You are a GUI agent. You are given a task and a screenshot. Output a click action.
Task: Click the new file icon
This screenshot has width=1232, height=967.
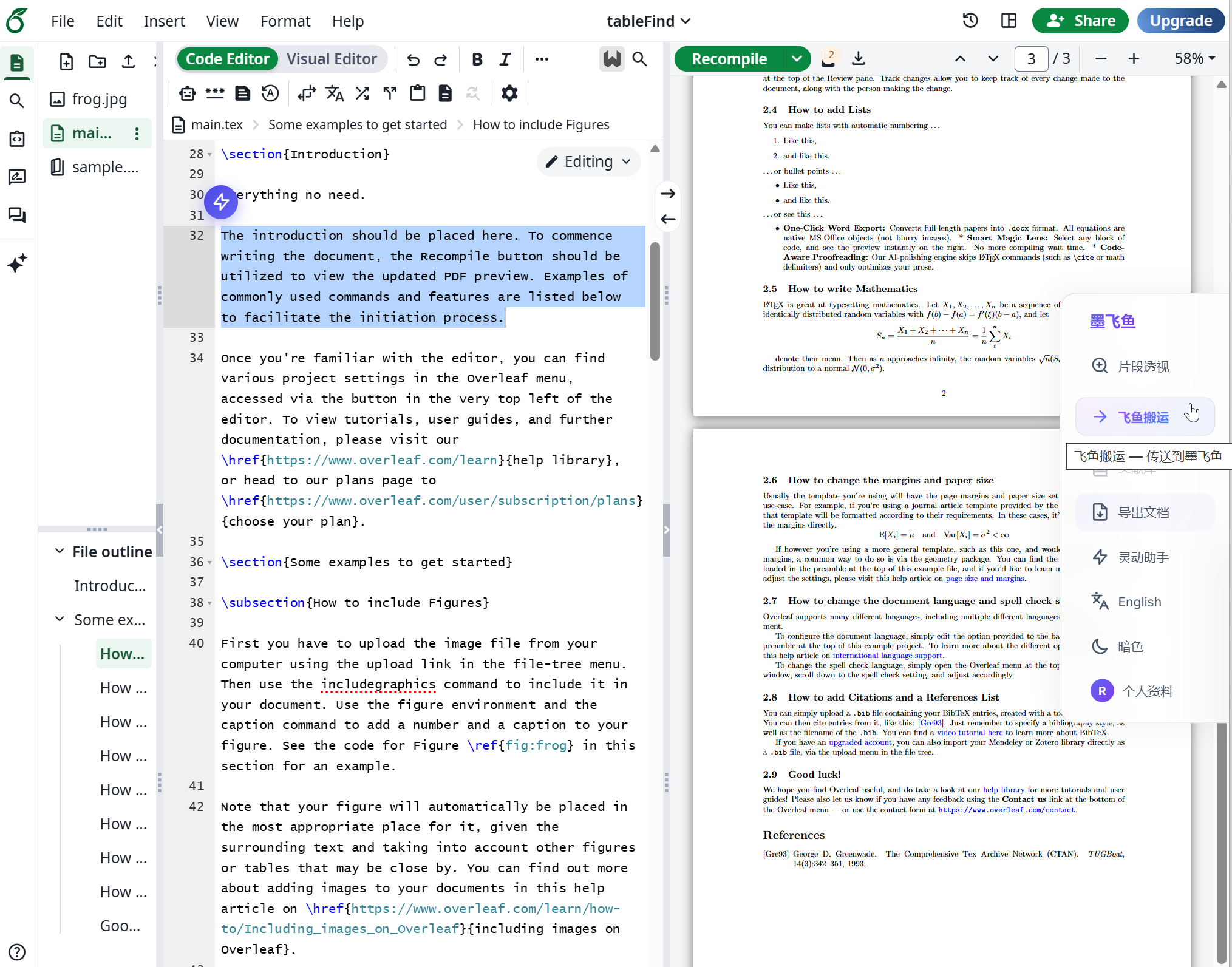click(66, 61)
